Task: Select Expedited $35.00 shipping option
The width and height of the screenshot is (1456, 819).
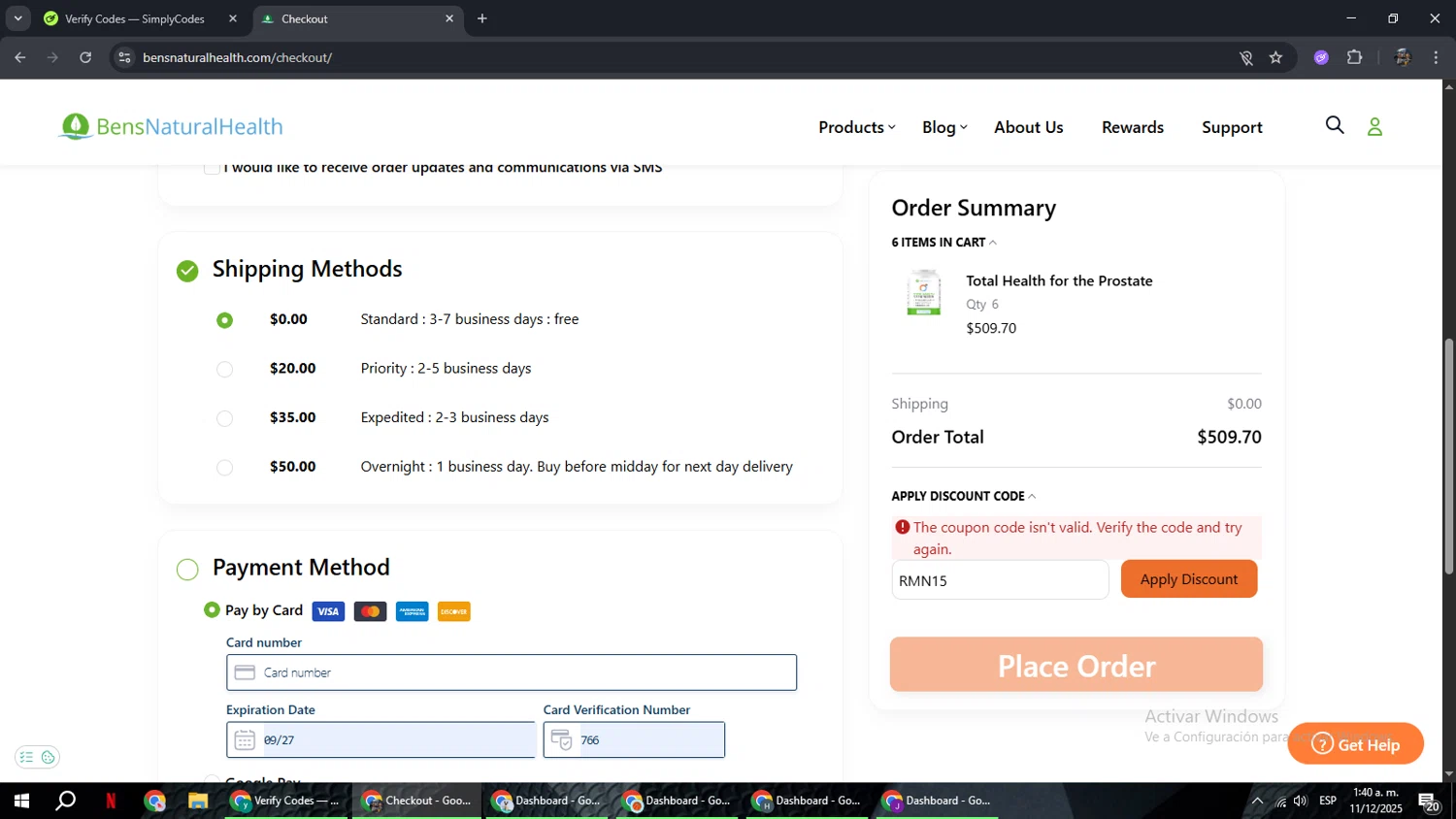Action: [x=224, y=418]
